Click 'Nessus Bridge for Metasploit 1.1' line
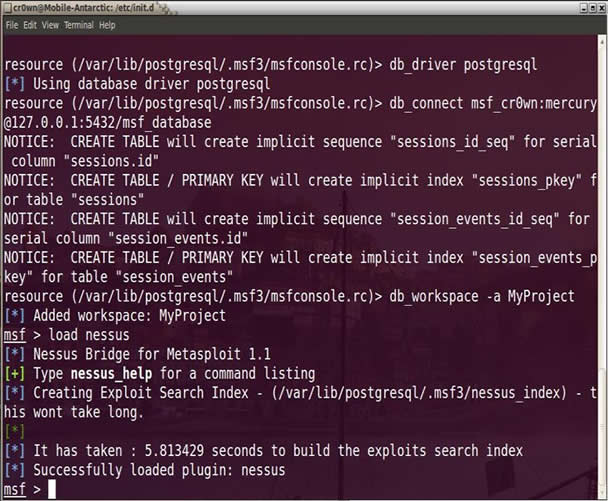The height and width of the screenshot is (501, 608). pyautogui.click(x=152, y=354)
